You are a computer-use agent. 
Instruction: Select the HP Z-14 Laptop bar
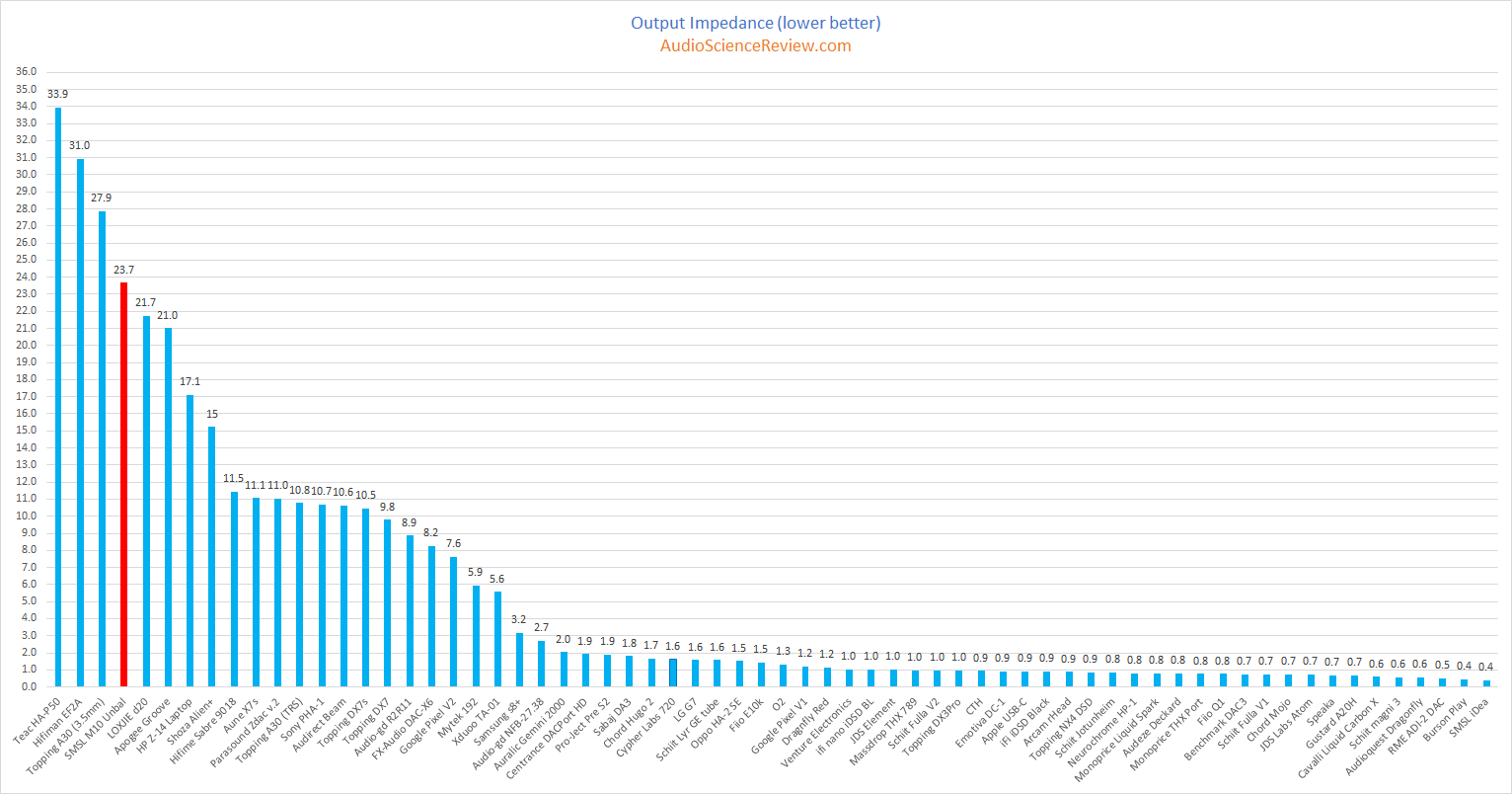pos(189,540)
